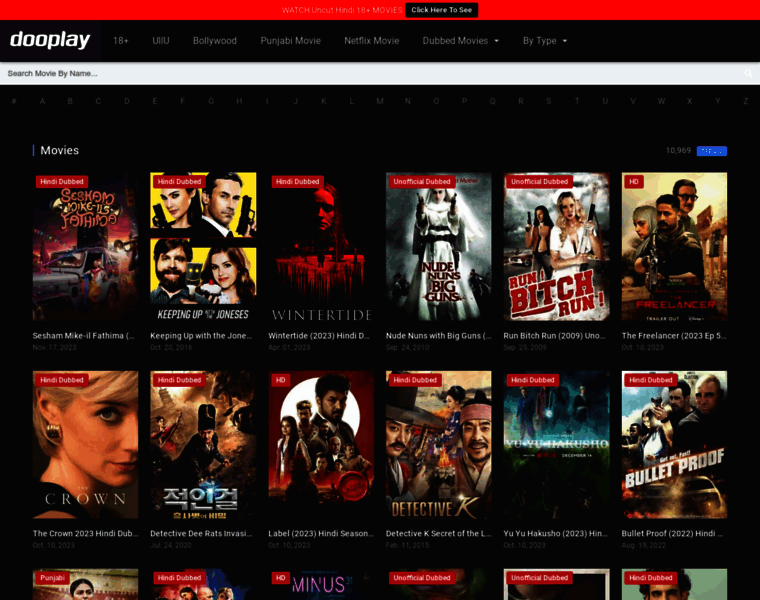Click 'Bullet Proof (2022) Hindi' title
This screenshot has height=600, width=760.
pos(672,533)
